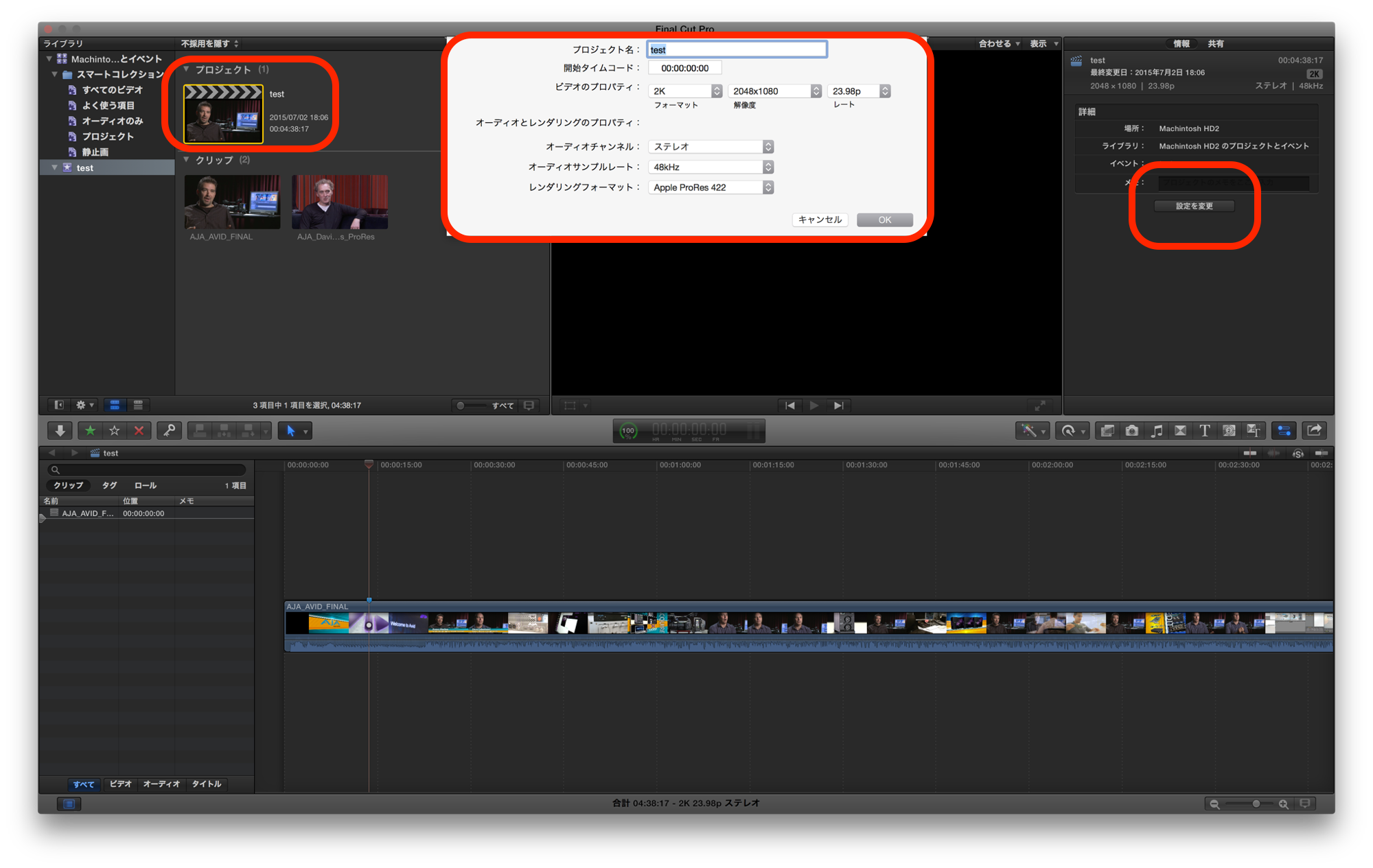This screenshot has width=1373, height=868.
Task: Open the photos browser camera icon
Action: 1132,431
